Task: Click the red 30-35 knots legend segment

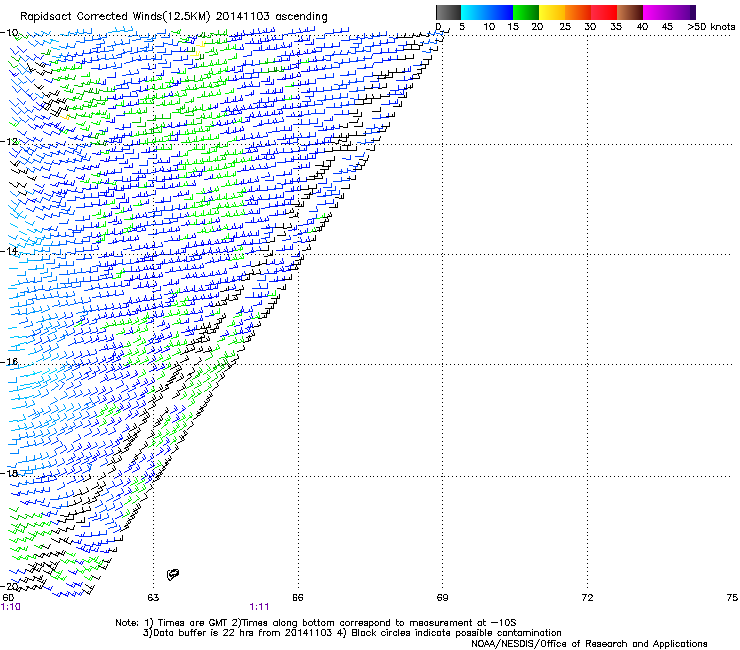Action: tap(604, 12)
